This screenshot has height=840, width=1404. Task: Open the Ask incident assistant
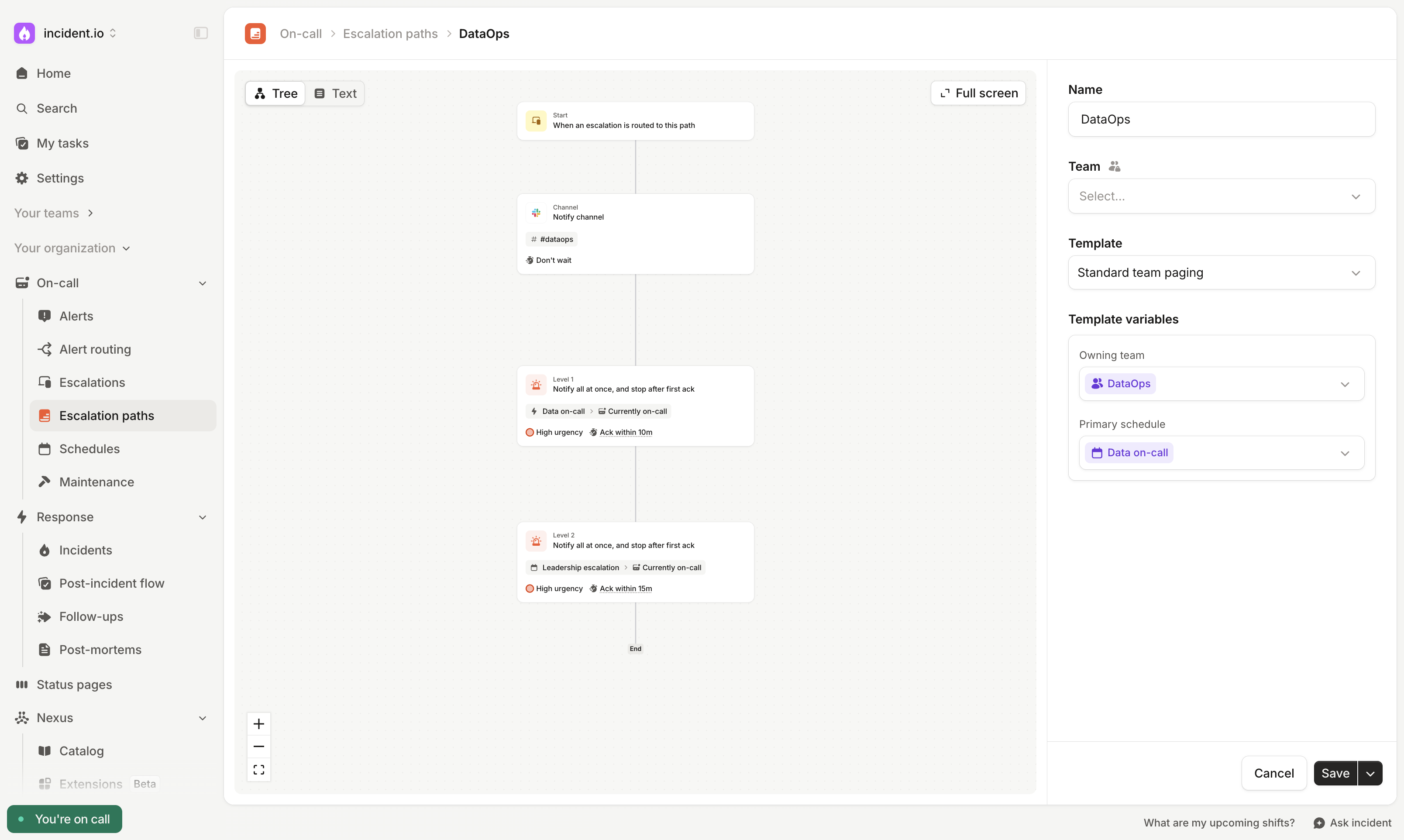pyautogui.click(x=1352, y=823)
